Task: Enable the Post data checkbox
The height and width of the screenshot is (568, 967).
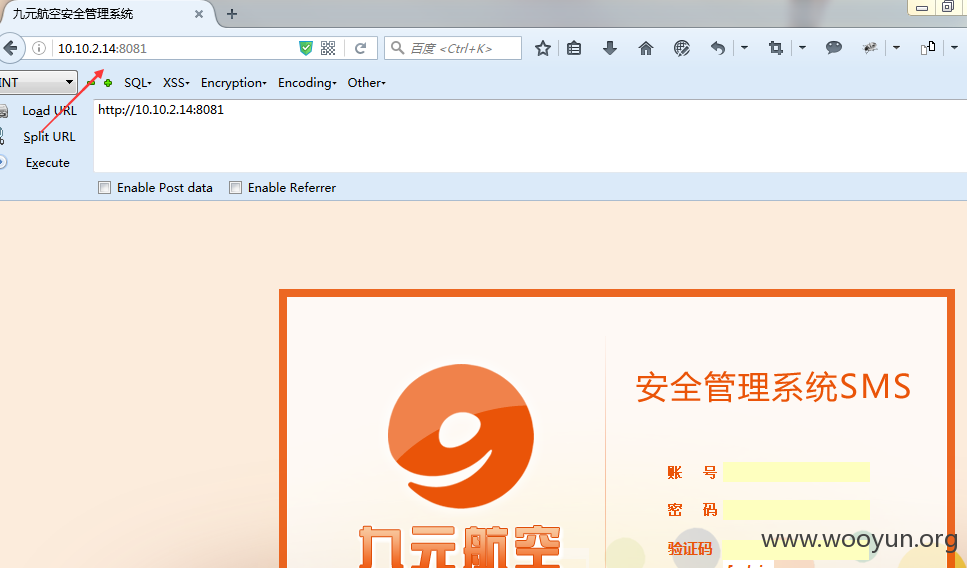Action: click(x=105, y=187)
